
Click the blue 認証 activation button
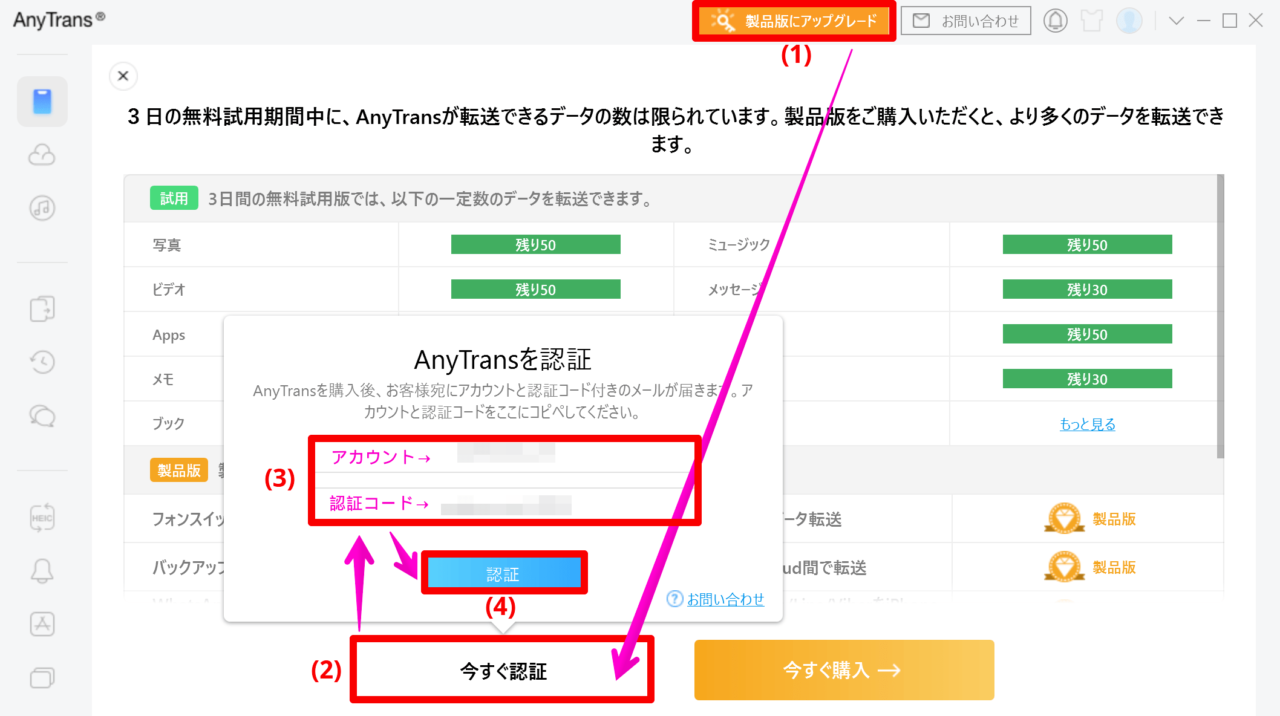(x=504, y=572)
